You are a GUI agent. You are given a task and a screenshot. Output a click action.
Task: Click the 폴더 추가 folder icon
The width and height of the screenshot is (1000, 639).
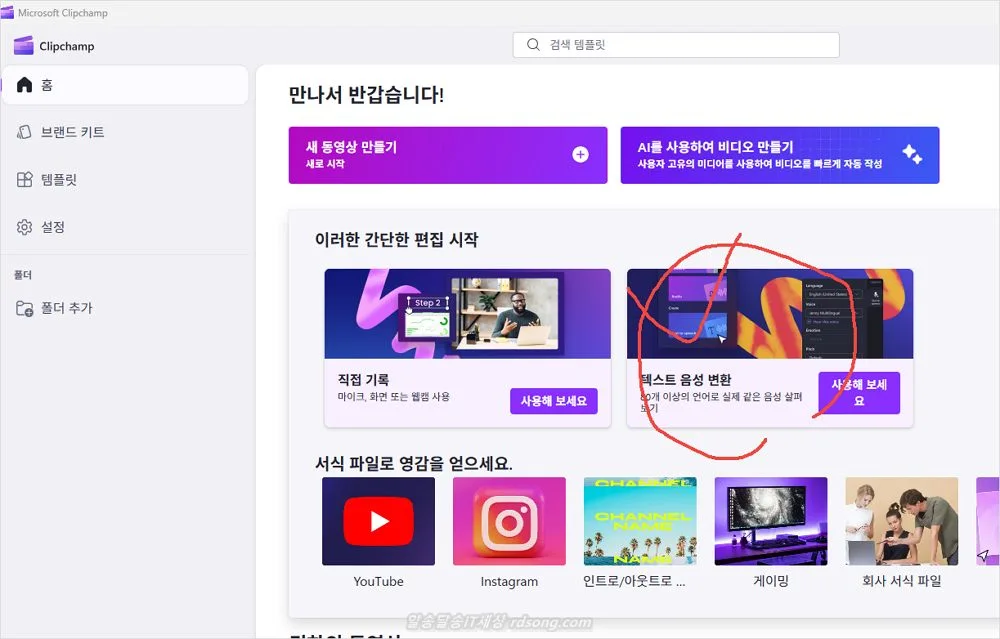(24, 308)
